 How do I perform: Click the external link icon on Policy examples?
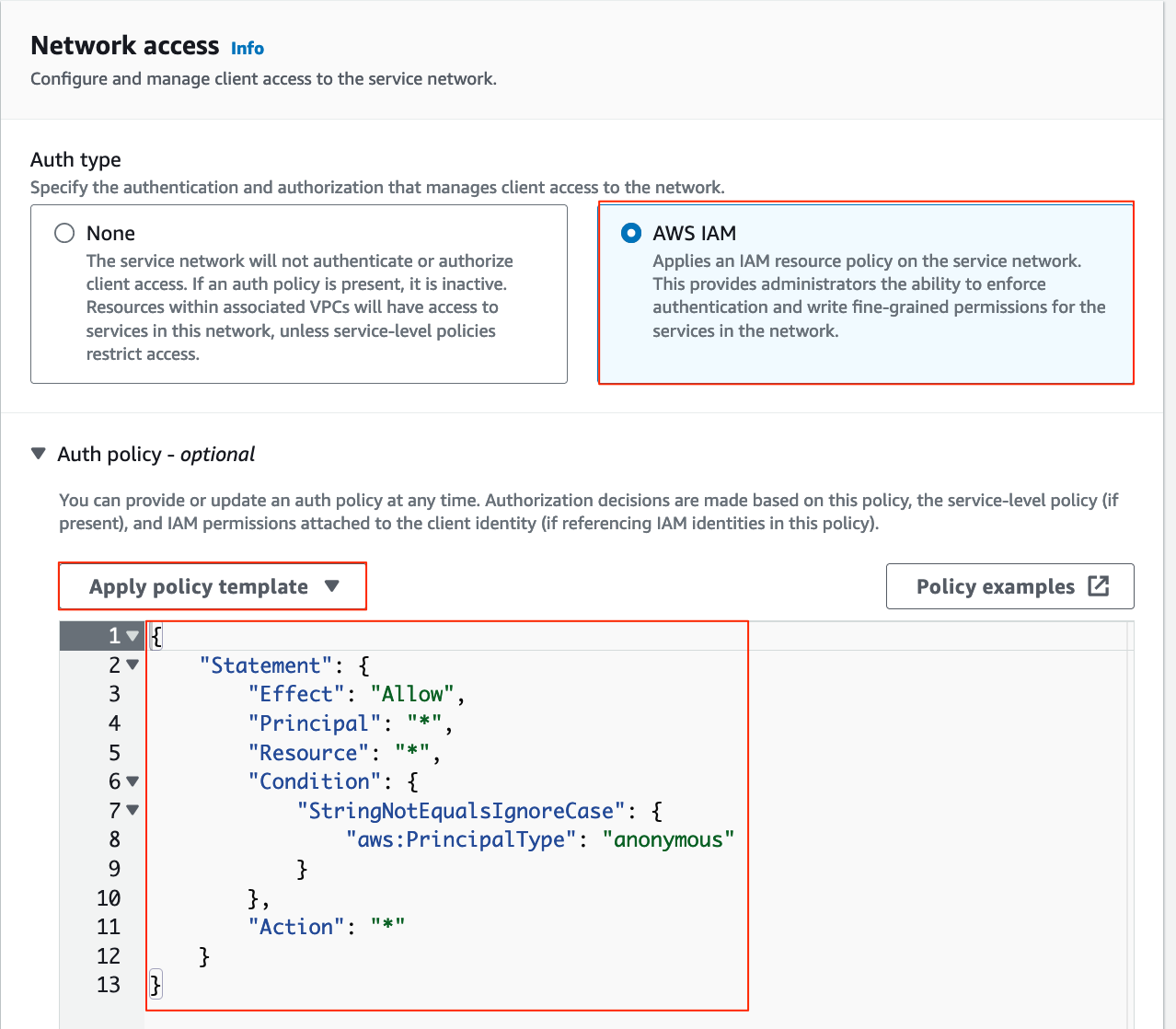pyautogui.click(x=1099, y=586)
